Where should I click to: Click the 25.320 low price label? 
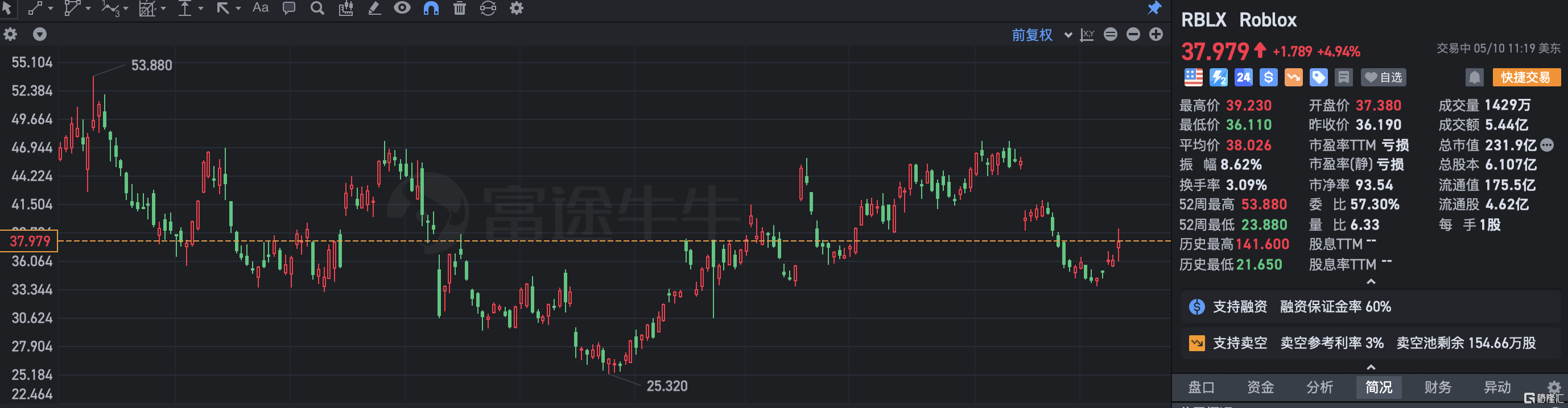[667, 385]
